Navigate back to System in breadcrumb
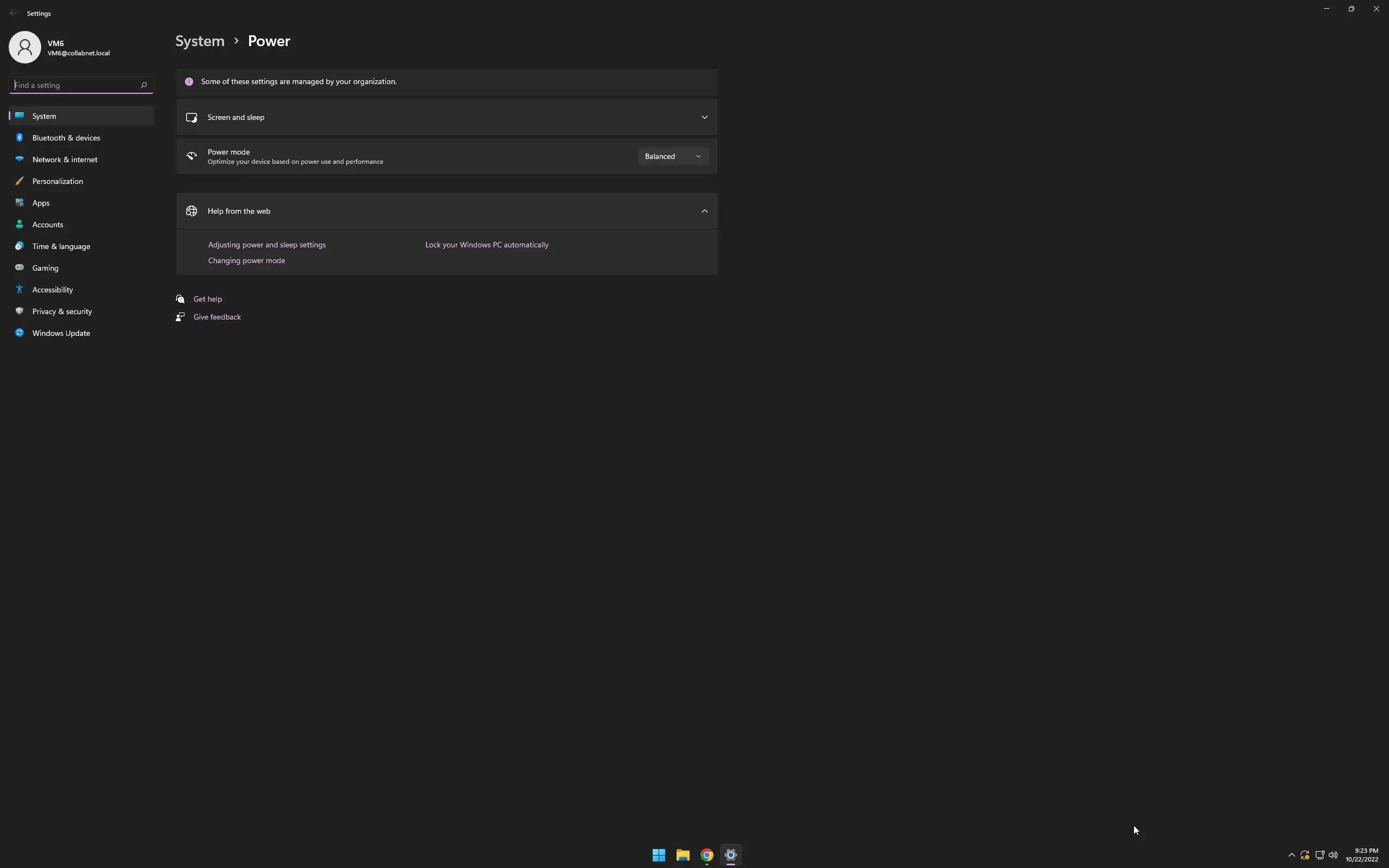 click(x=200, y=41)
